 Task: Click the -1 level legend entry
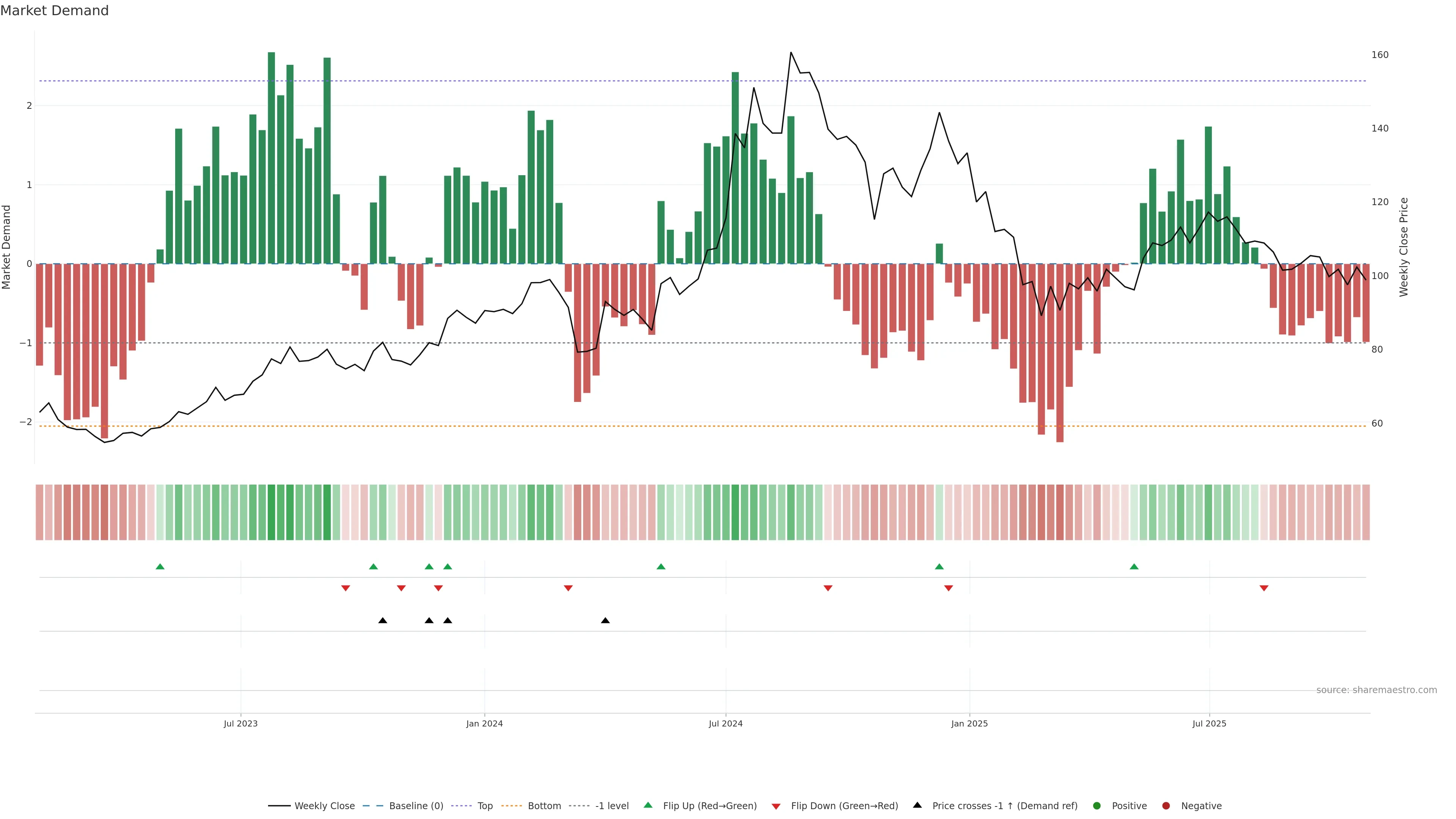(x=612, y=805)
